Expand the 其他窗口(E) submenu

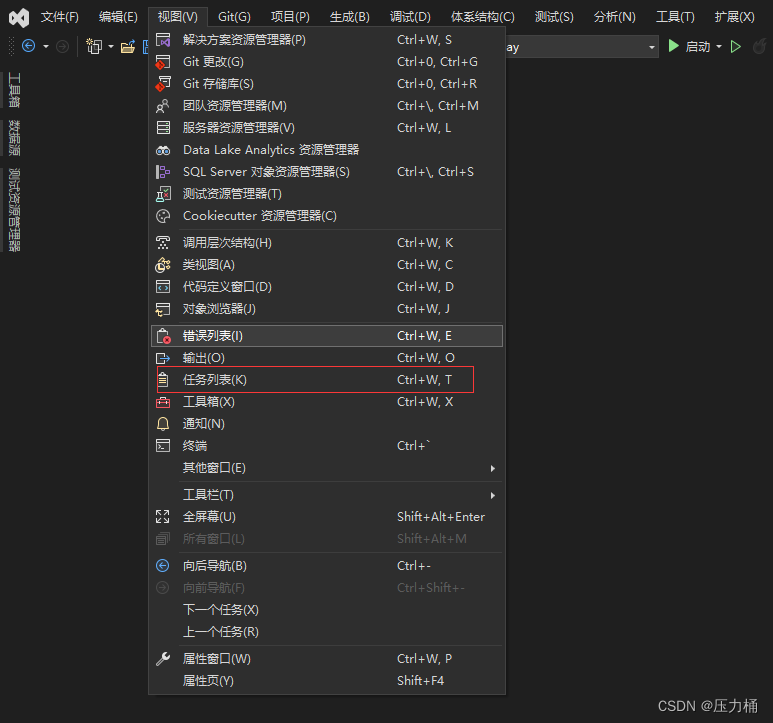point(326,468)
